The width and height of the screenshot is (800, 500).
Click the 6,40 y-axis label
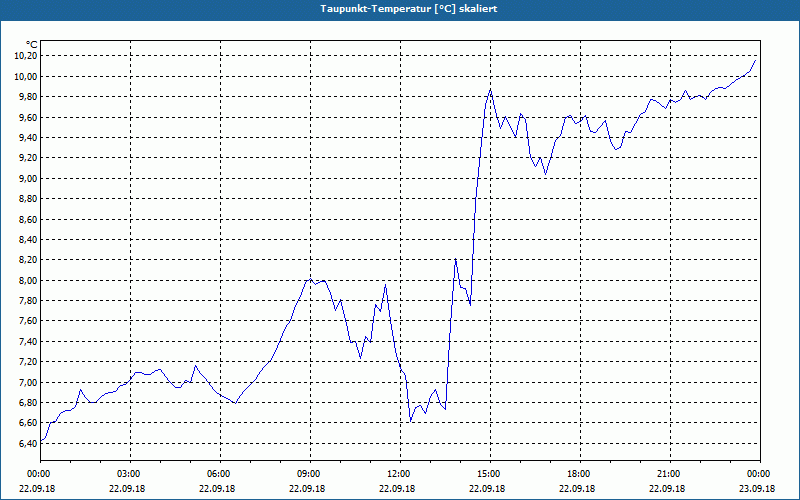[28, 443]
